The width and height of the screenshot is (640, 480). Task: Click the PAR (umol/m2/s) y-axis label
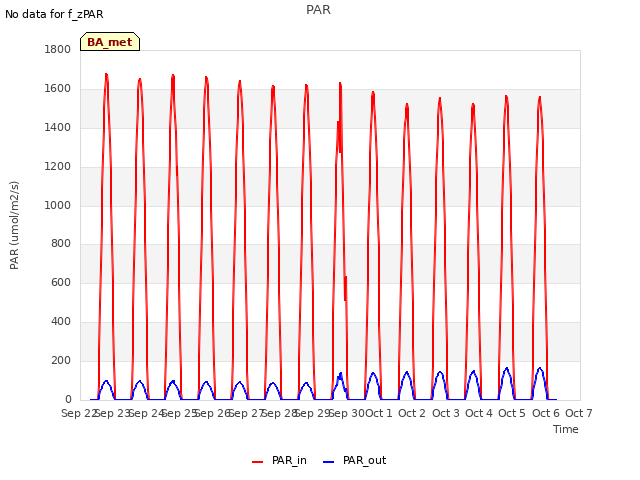14,225
